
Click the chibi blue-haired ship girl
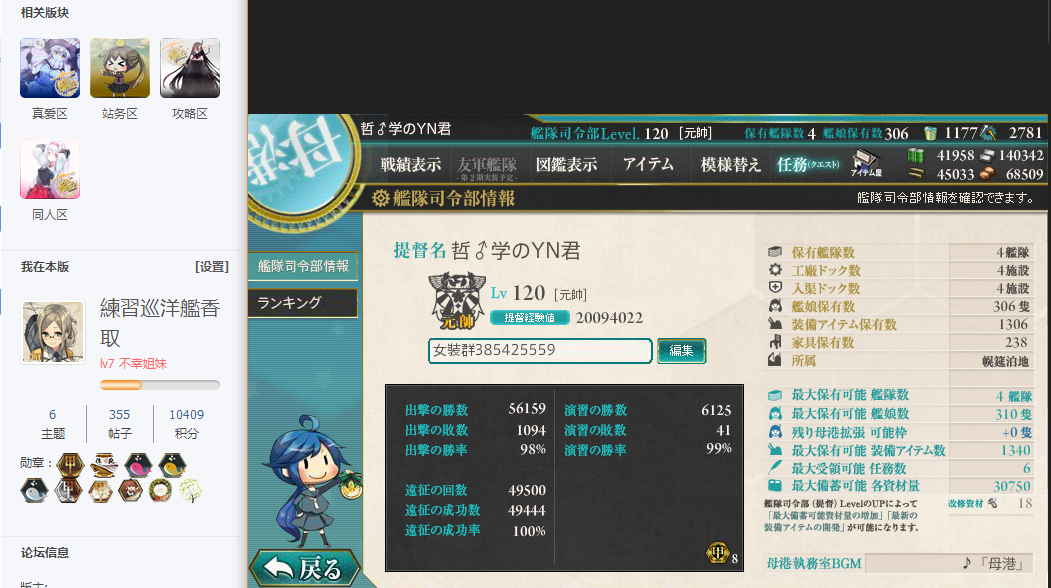click(310, 483)
